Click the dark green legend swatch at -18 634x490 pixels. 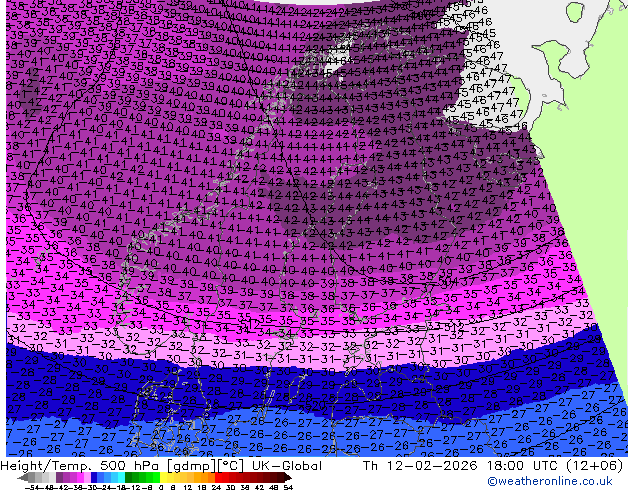[x=129, y=478]
